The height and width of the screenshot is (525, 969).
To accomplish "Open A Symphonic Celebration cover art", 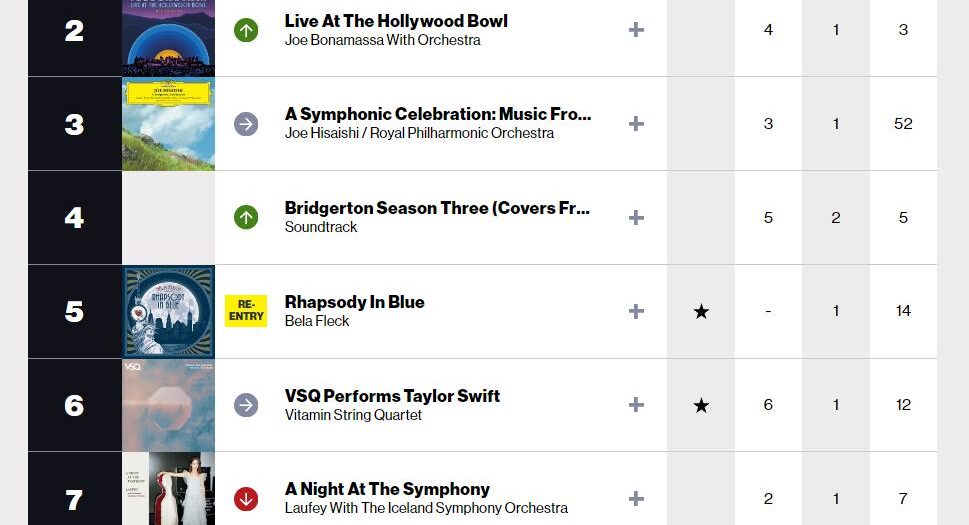I will [x=168, y=124].
